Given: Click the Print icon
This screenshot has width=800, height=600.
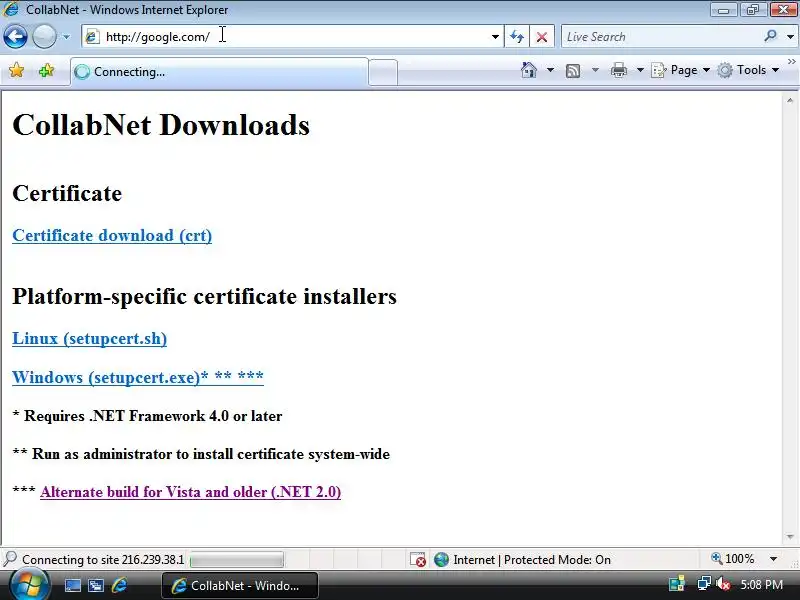Looking at the screenshot, I should pyautogui.click(x=618, y=70).
